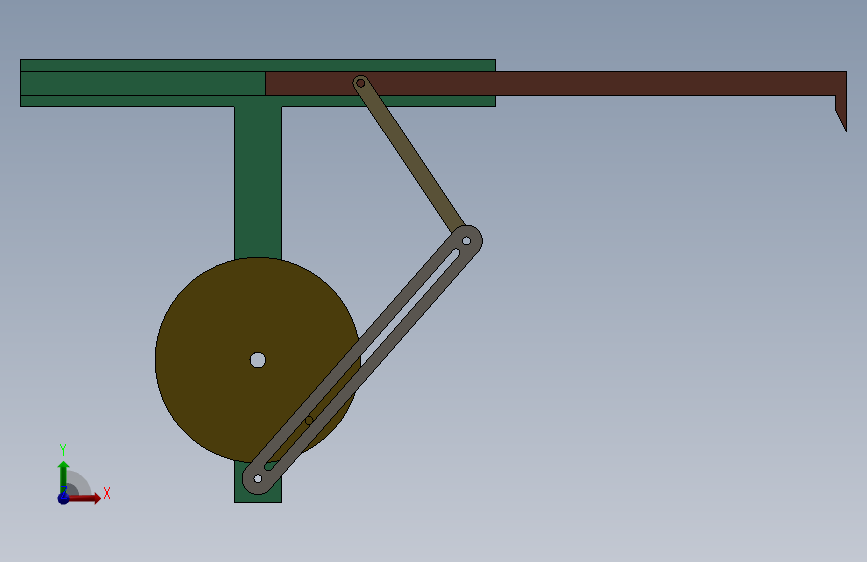Select the khaki connecting link

coord(412,156)
